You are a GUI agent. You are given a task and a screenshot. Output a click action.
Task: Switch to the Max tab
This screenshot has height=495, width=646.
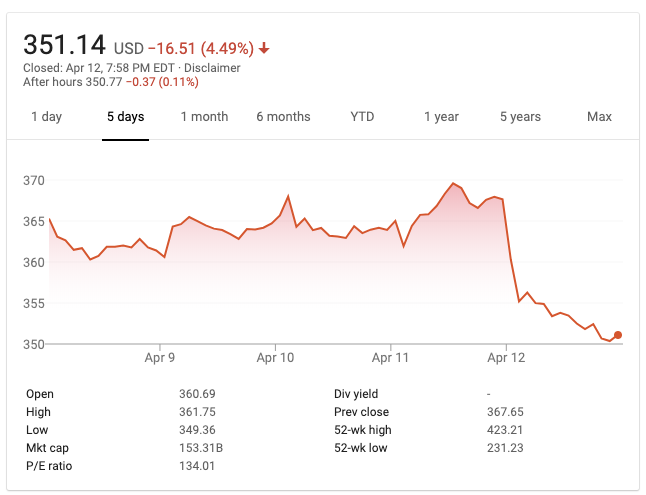pos(599,117)
